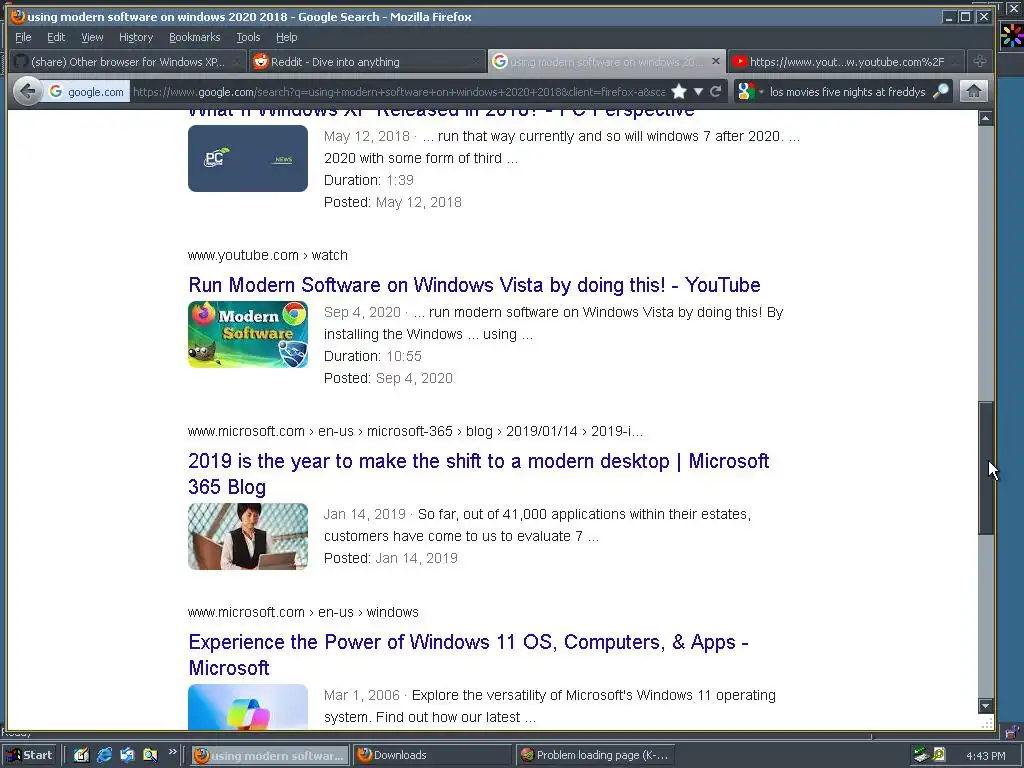
Task: Click 'Posted: Sep 4, 2020' text
Action: 389,379
